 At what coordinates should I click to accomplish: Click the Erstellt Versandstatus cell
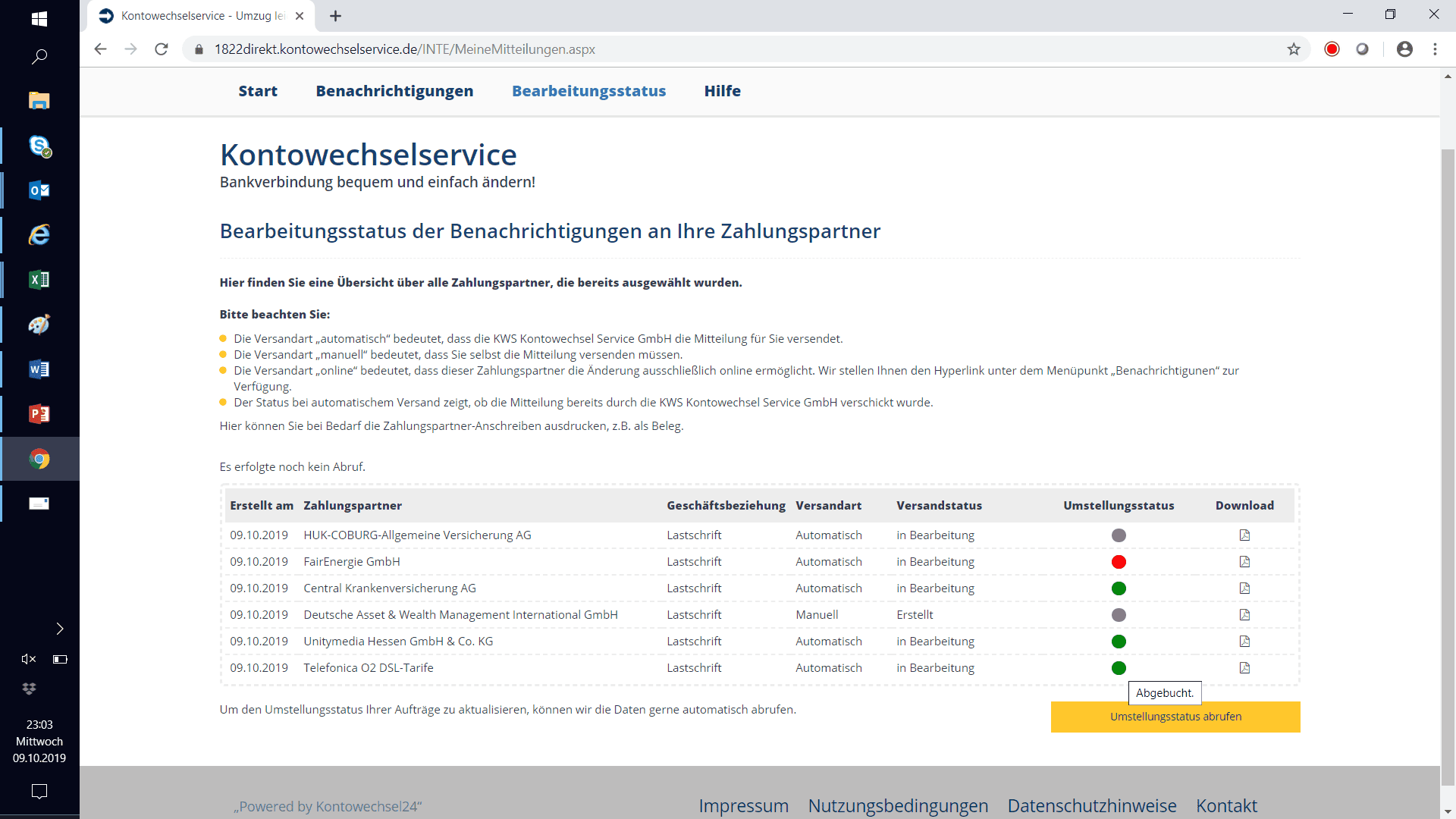coord(915,615)
